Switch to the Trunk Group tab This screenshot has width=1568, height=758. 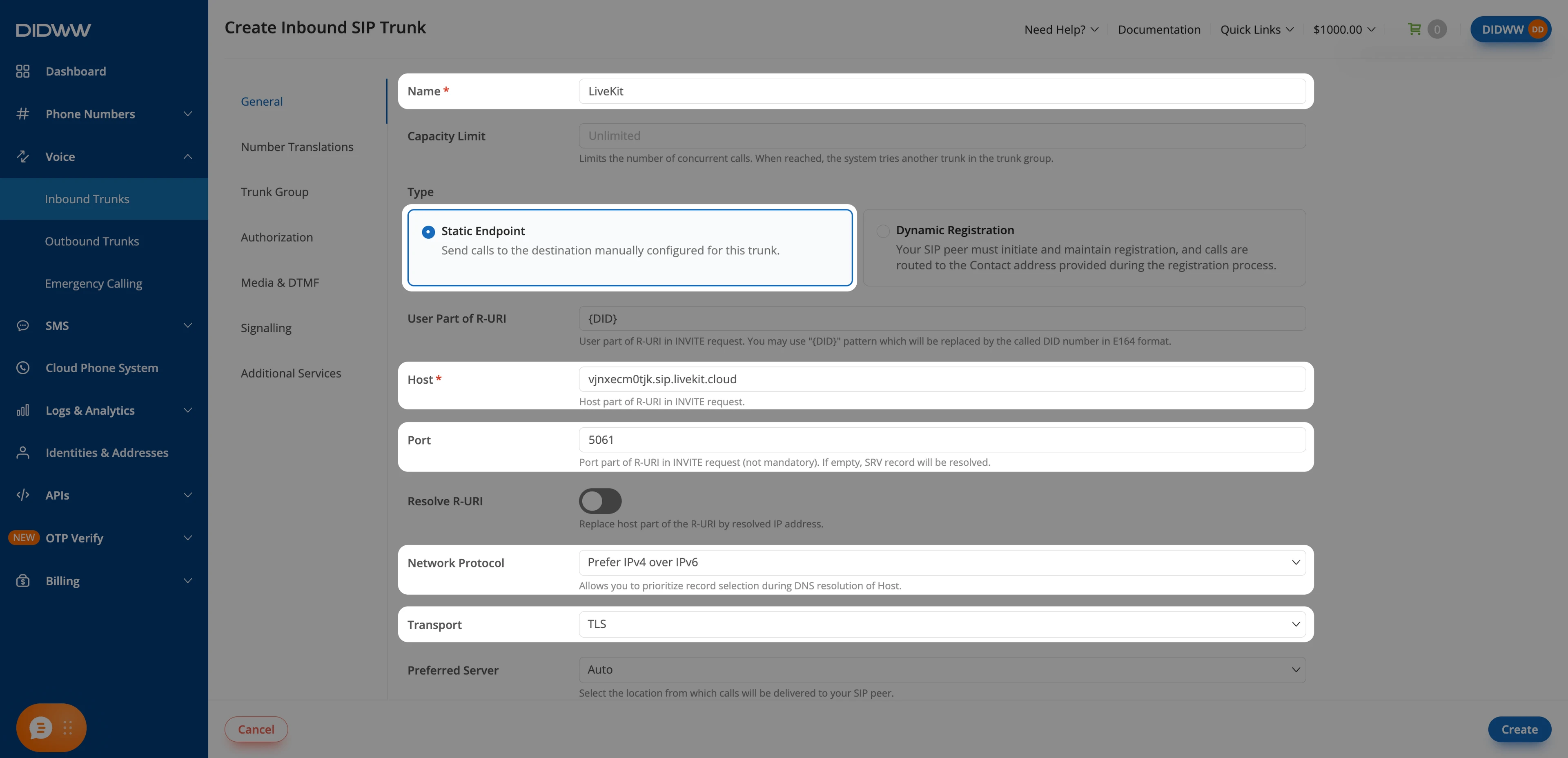coord(274,191)
